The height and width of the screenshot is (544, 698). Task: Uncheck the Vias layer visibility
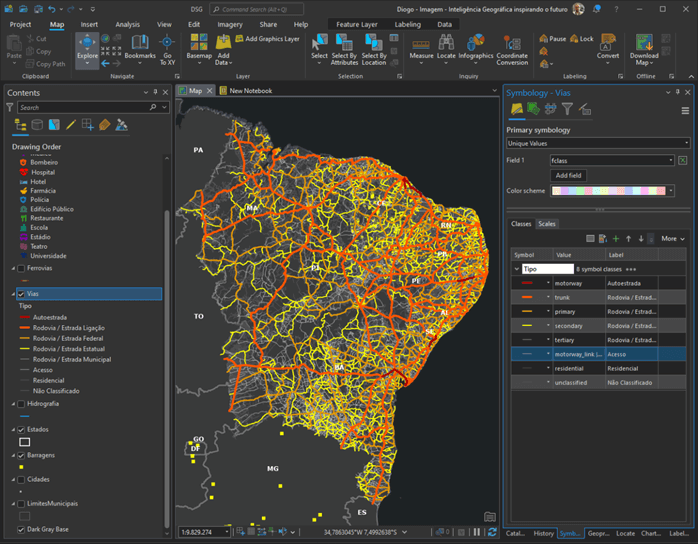tap(21, 294)
